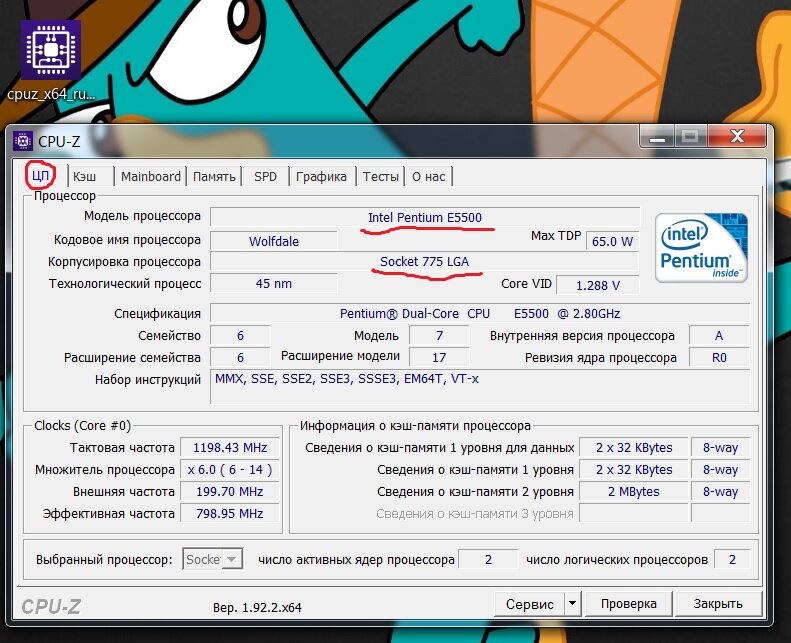Click the Проверка button
The image size is (791, 643).
pos(629,603)
